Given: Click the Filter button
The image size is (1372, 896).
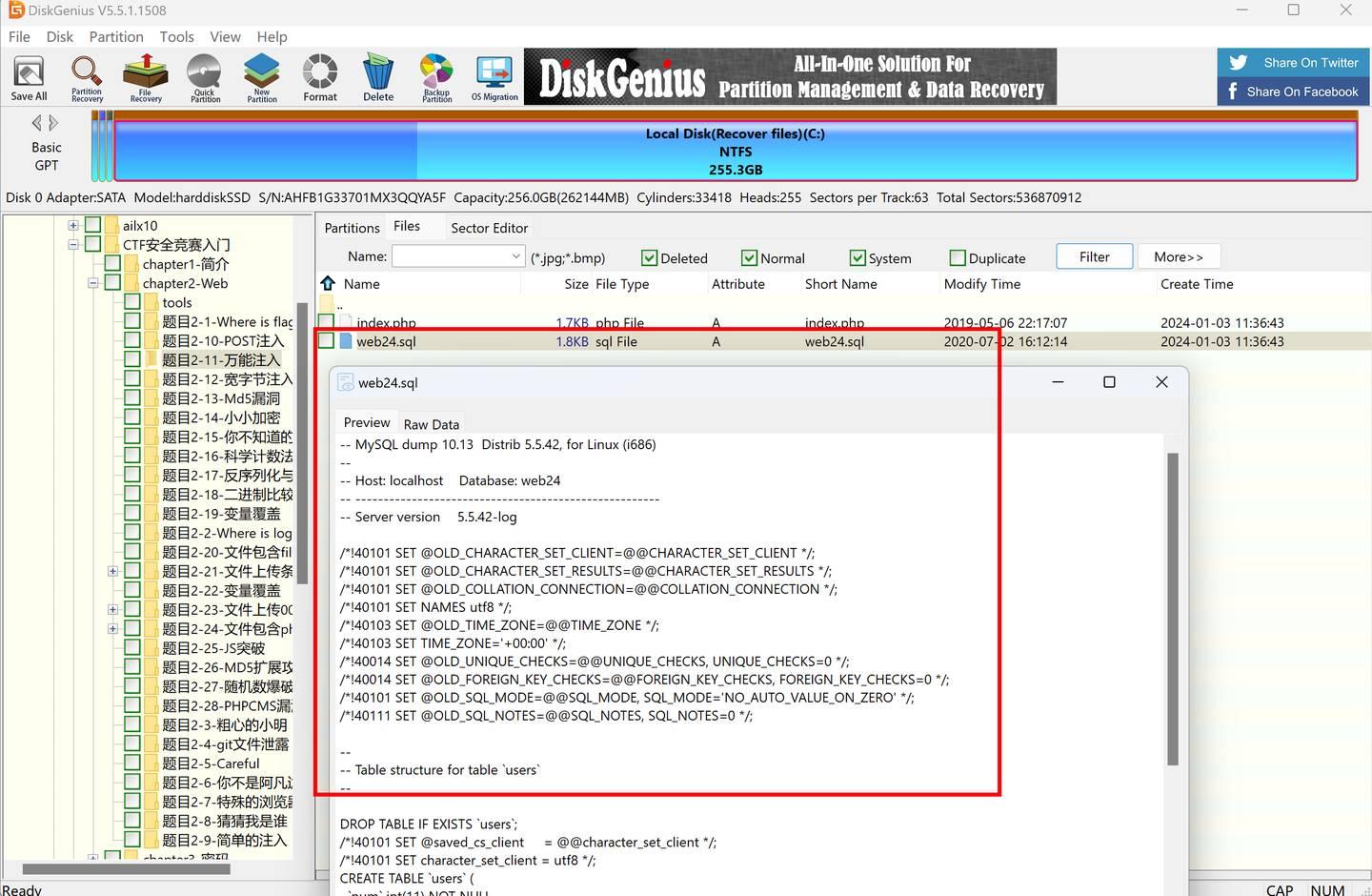Looking at the screenshot, I should coord(1095,256).
